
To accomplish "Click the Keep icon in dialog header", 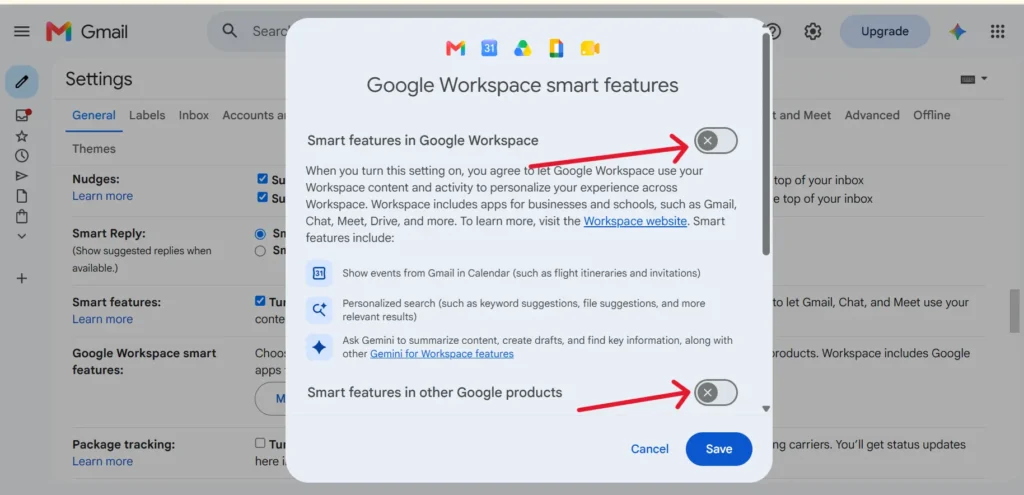I will coord(556,48).
